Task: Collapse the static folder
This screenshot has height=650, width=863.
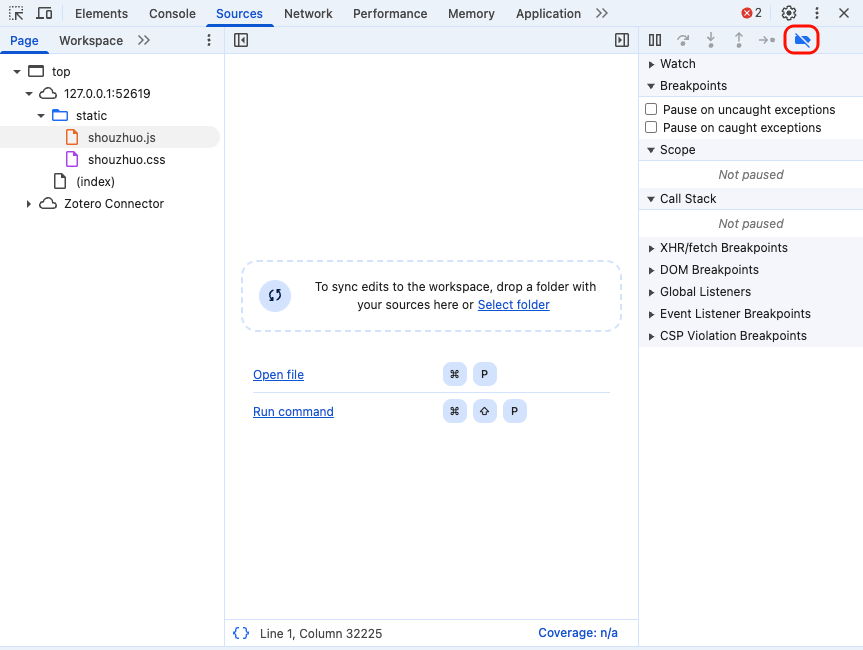Action: pos(41,116)
